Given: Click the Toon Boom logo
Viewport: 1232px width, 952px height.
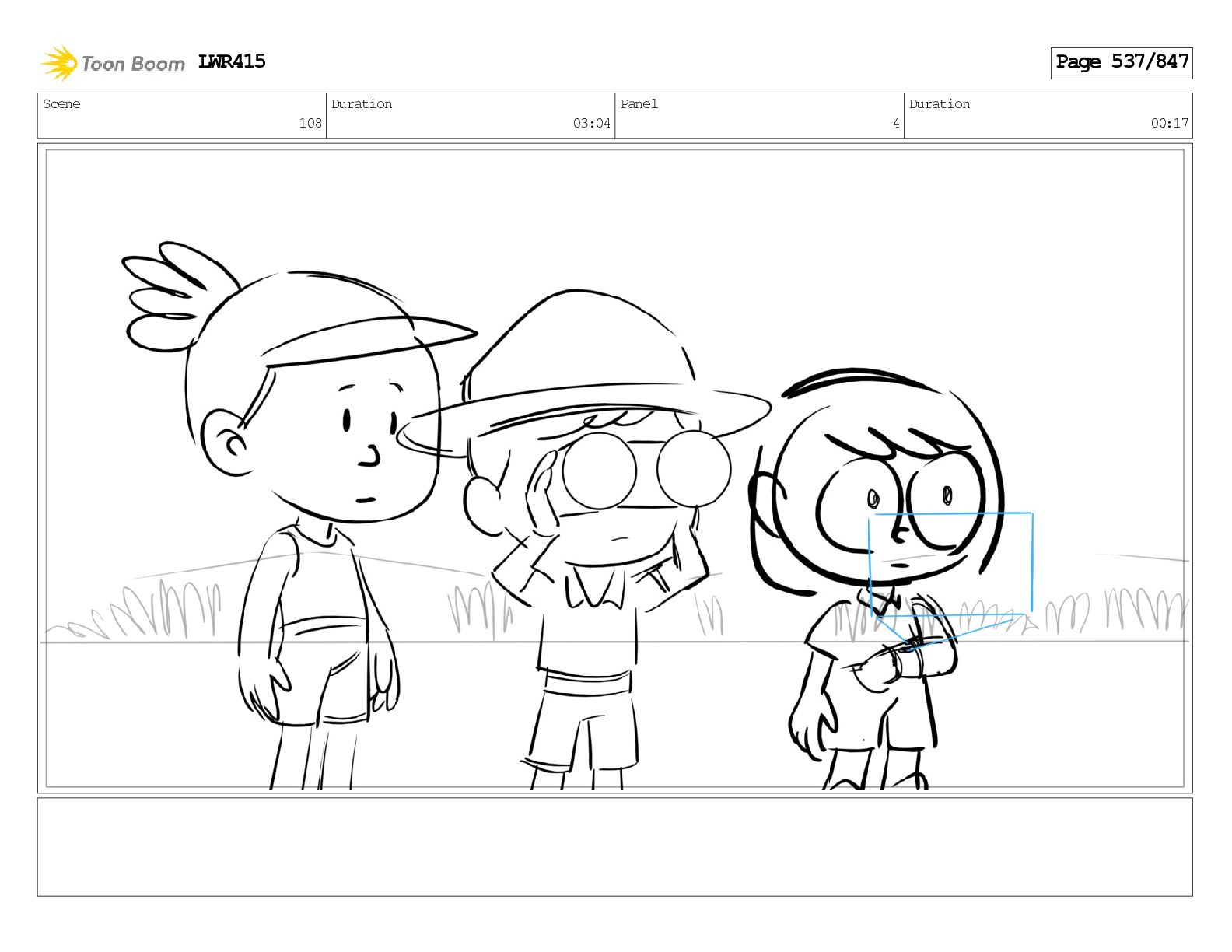Looking at the screenshot, I should coord(113,63).
